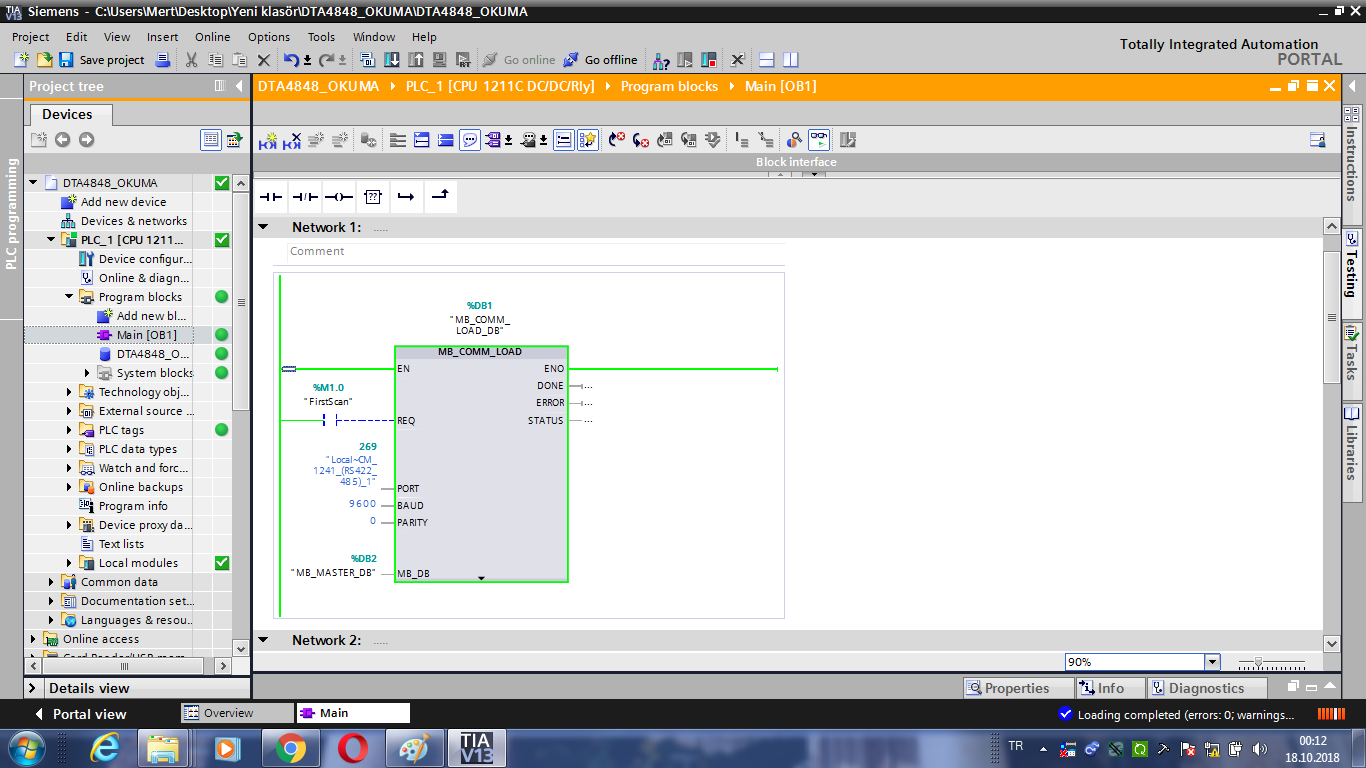This screenshot has height=768, width=1366.
Task: Click the Print icon in main toolbar
Action: point(163,60)
